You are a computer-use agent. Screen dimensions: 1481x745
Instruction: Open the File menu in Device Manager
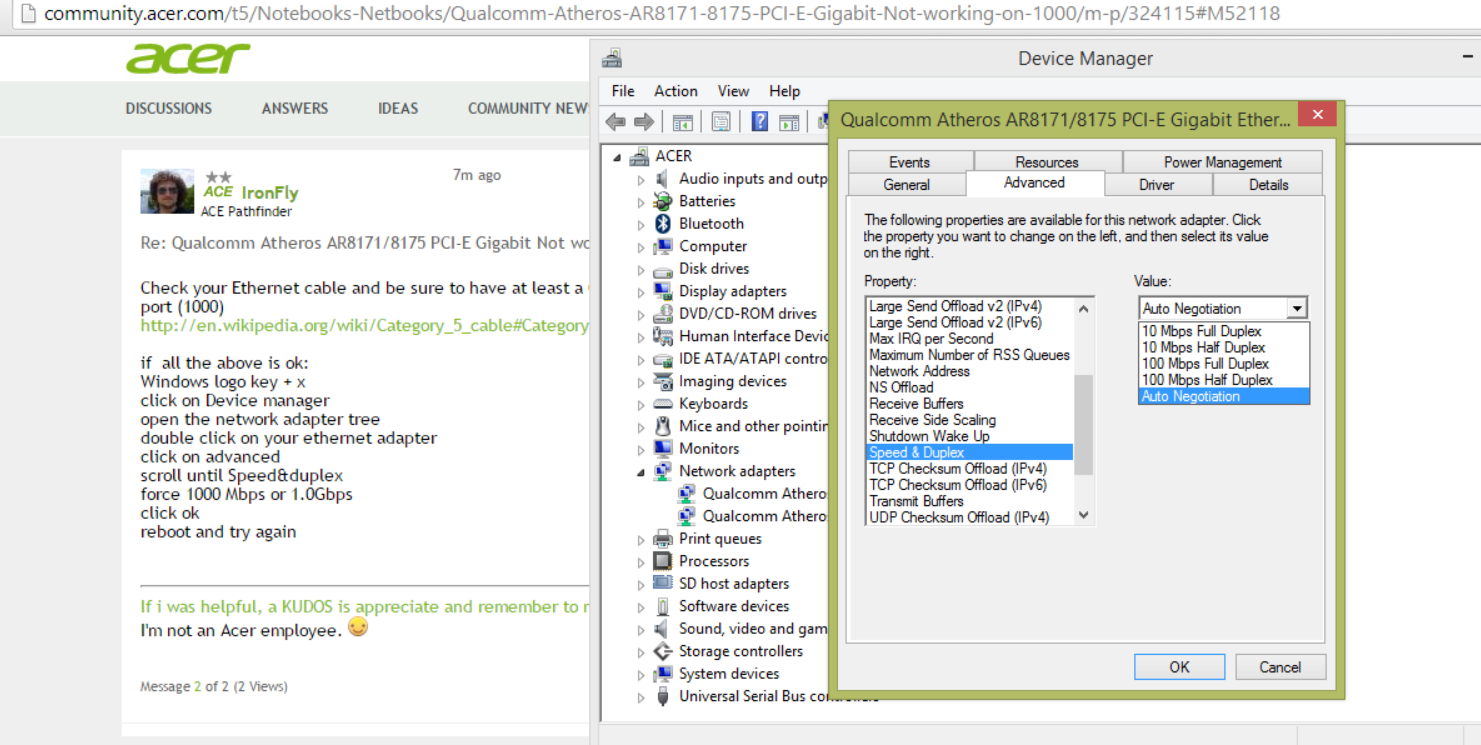coord(623,91)
